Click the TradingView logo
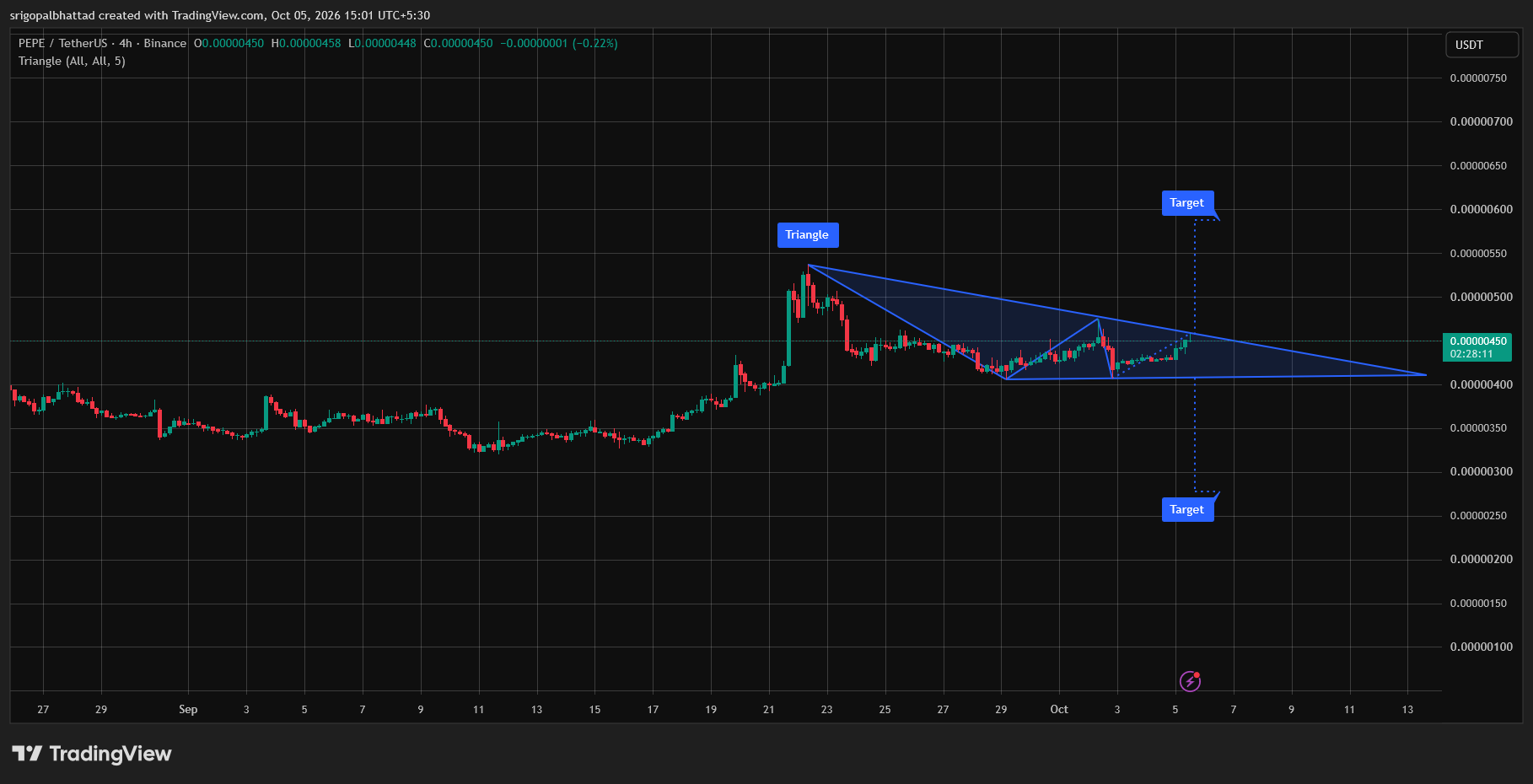 pyautogui.click(x=92, y=754)
